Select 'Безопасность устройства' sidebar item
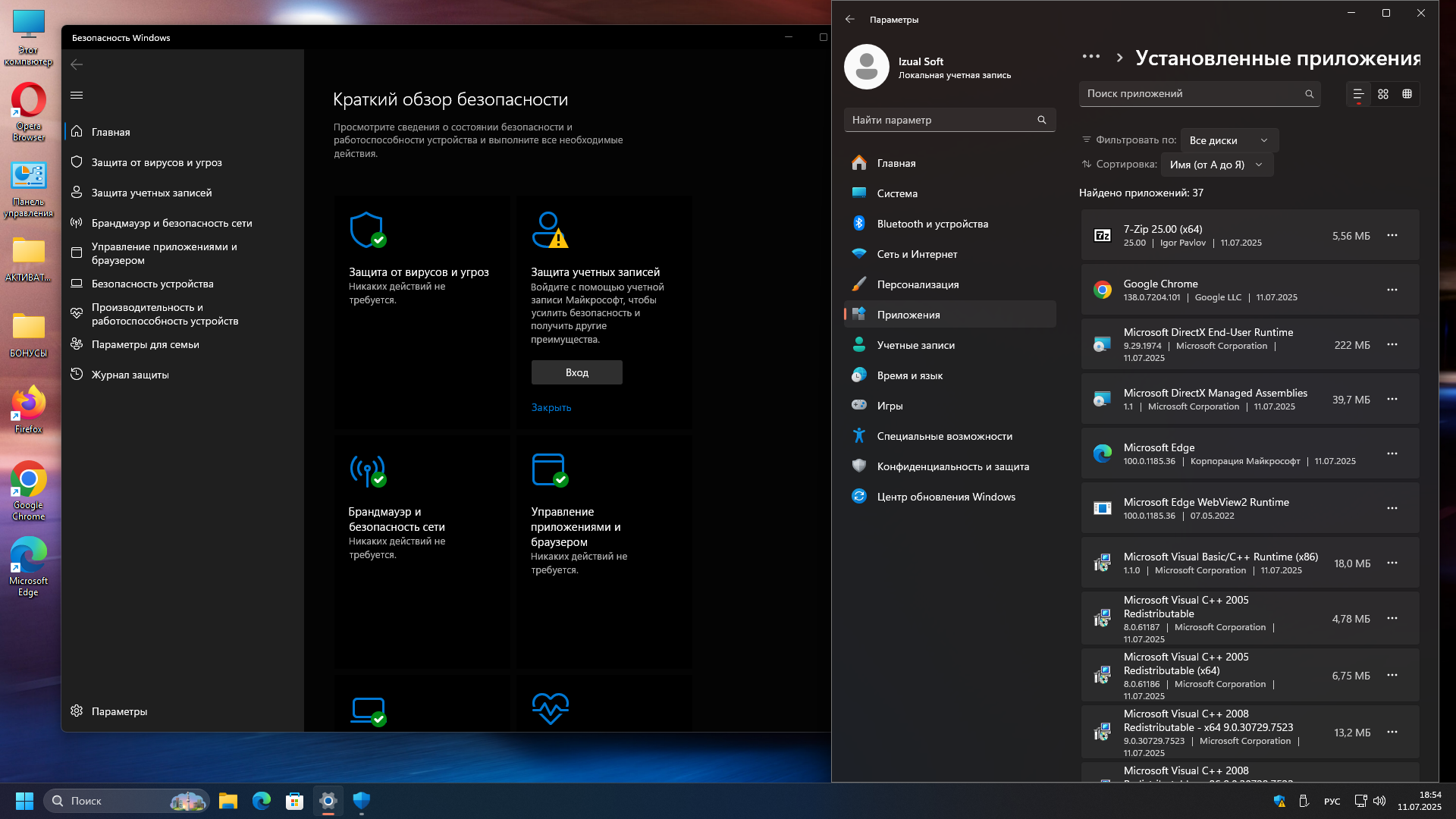Viewport: 1456px width, 819px height. click(182, 284)
